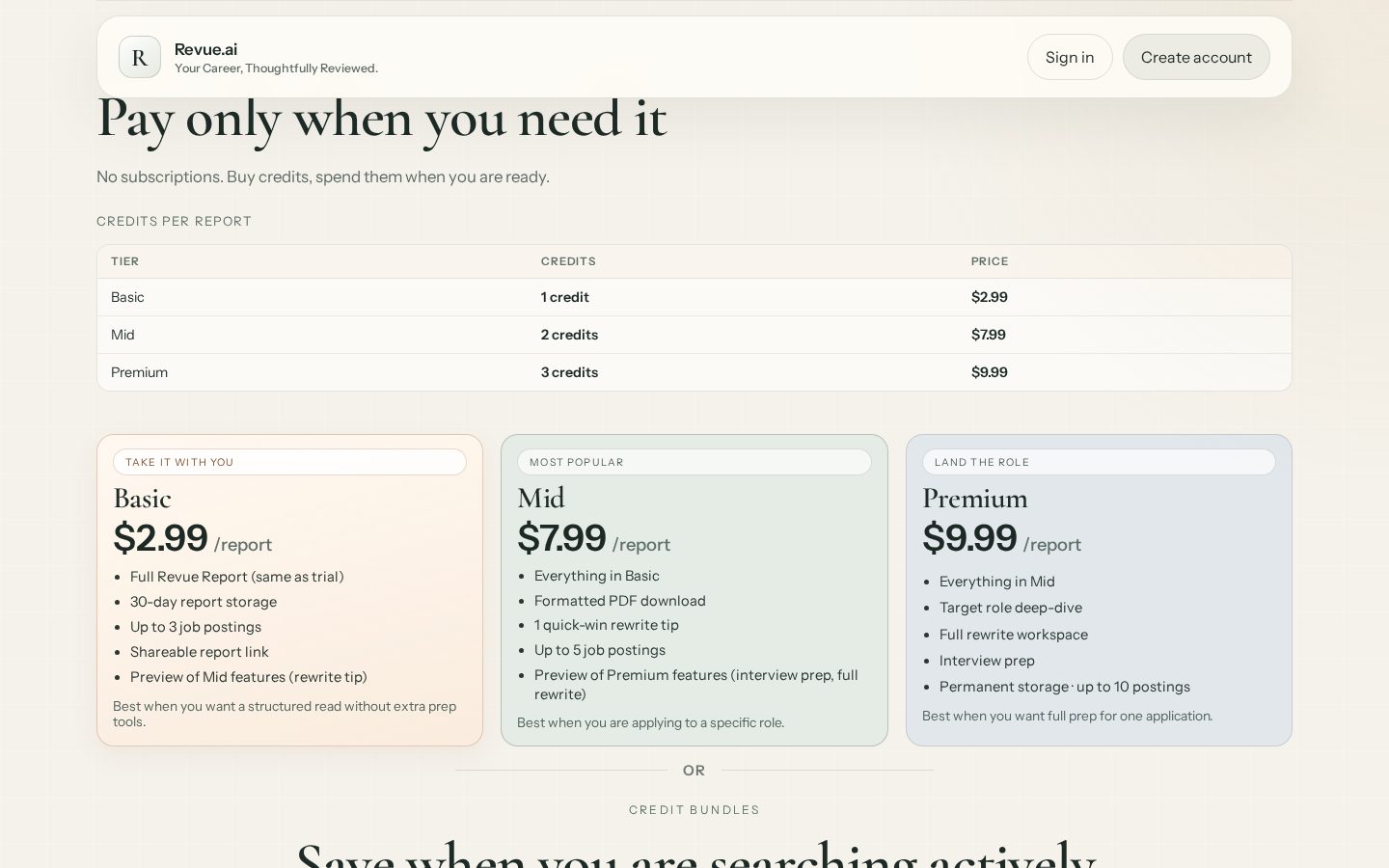Screen dimensions: 1389x868
Task: Click the 'CREDITS PER REPORT' label
Action: 174,221
